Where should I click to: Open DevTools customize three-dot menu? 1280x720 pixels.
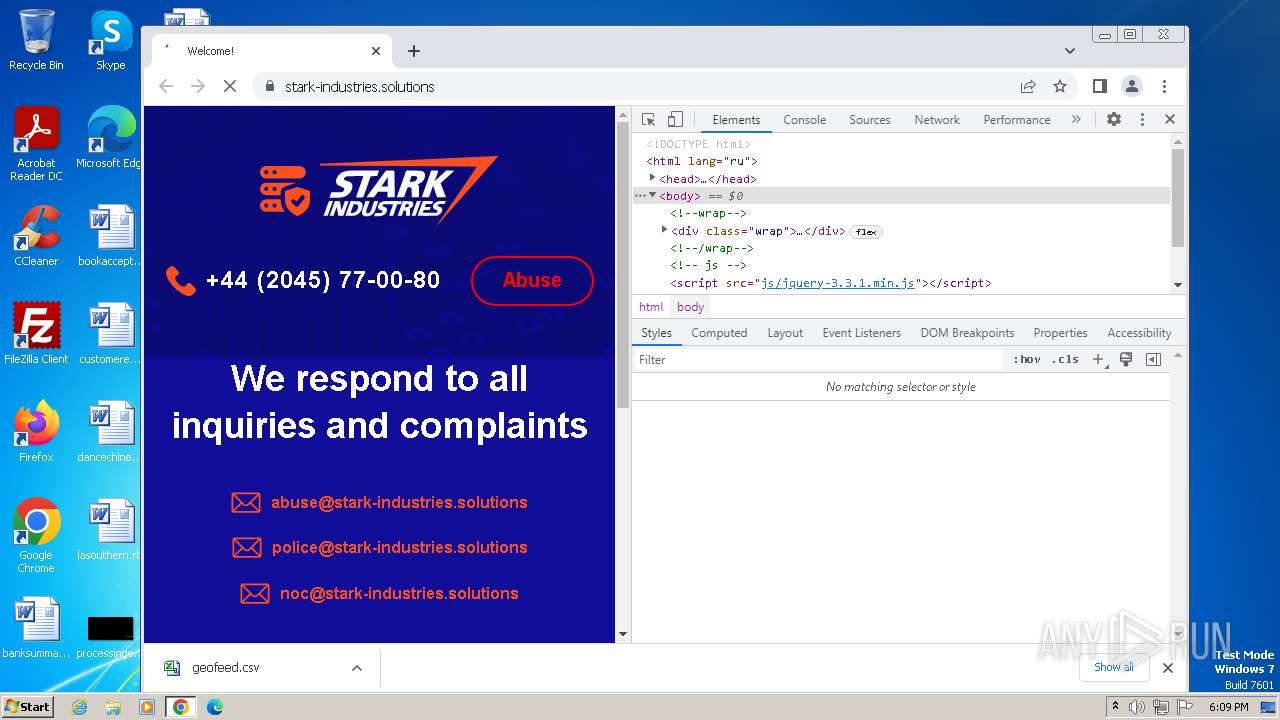[x=1142, y=119]
